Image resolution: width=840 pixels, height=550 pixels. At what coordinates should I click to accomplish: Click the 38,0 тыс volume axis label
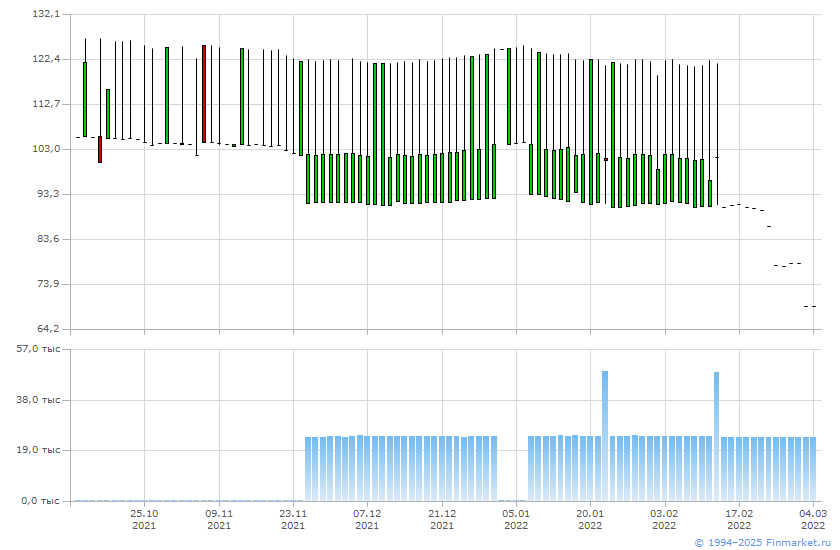pyautogui.click(x=38, y=400)
